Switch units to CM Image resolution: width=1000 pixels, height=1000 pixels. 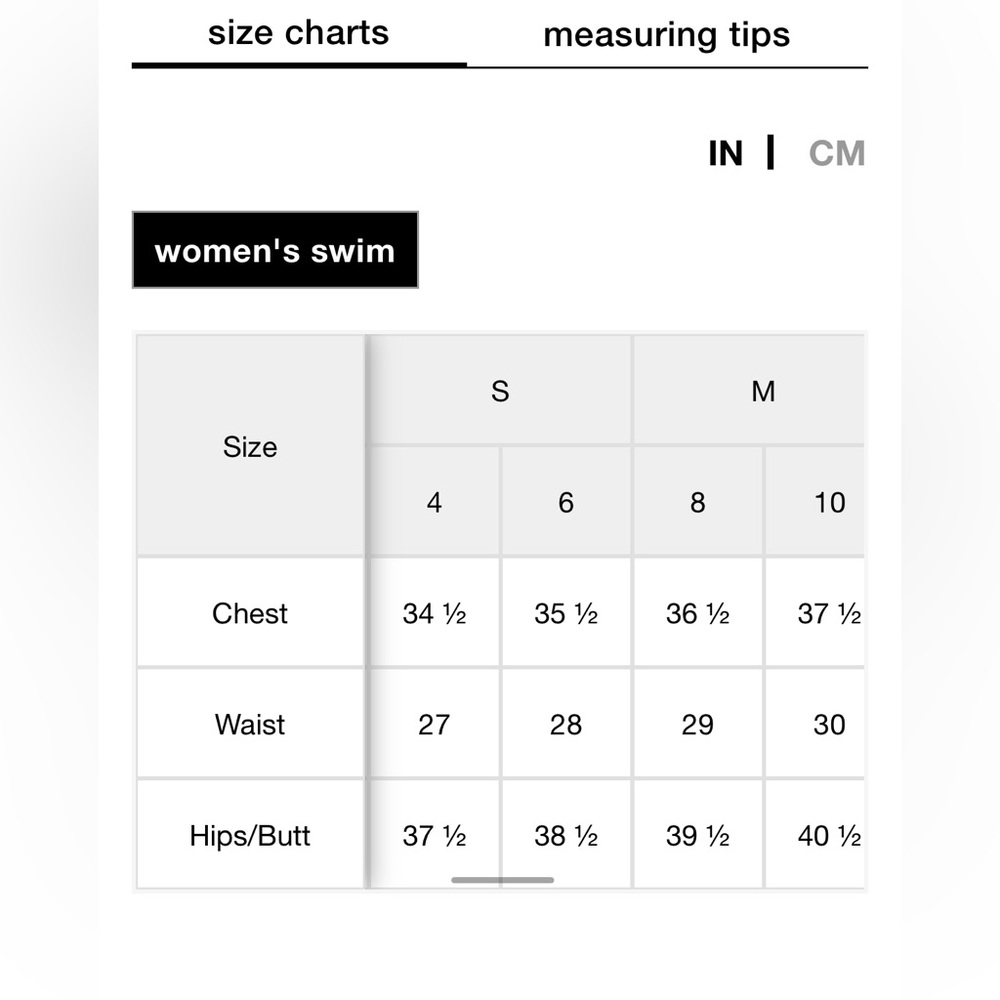point(836,154)
